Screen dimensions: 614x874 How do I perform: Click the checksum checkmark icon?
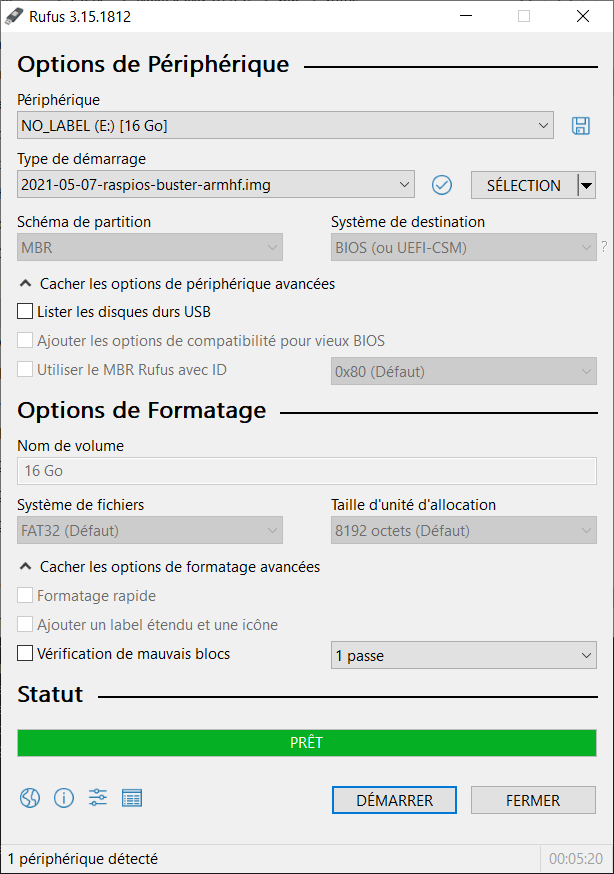tap(442, 185)
